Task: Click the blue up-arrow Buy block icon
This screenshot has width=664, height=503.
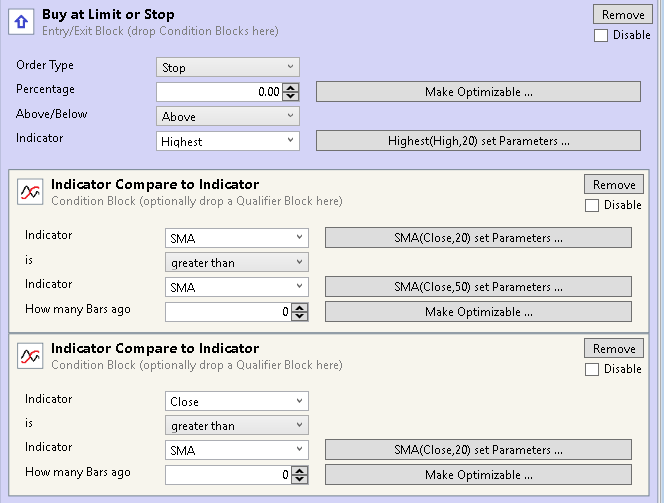Action: [x=21, y=22]
